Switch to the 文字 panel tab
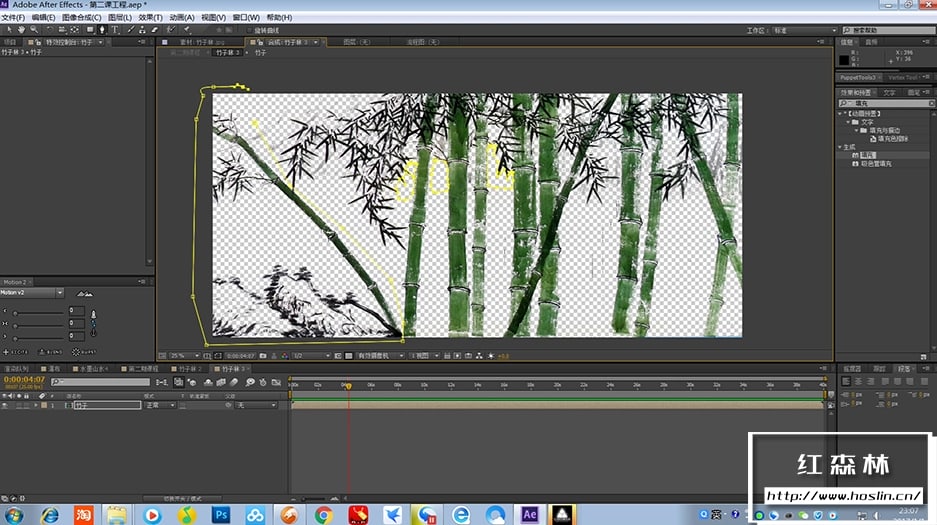 coord(889,93)
